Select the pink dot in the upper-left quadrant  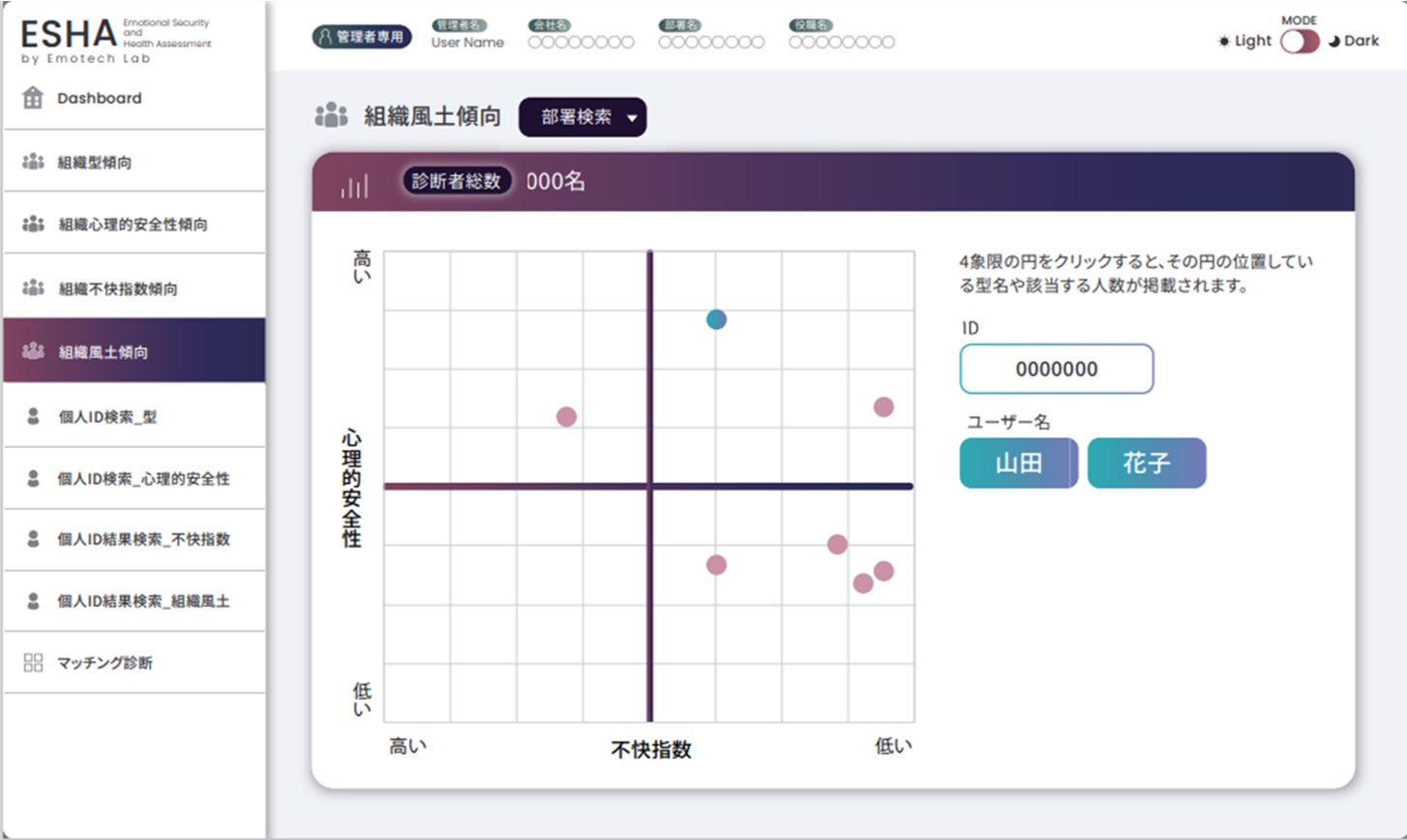click(567, 417)
